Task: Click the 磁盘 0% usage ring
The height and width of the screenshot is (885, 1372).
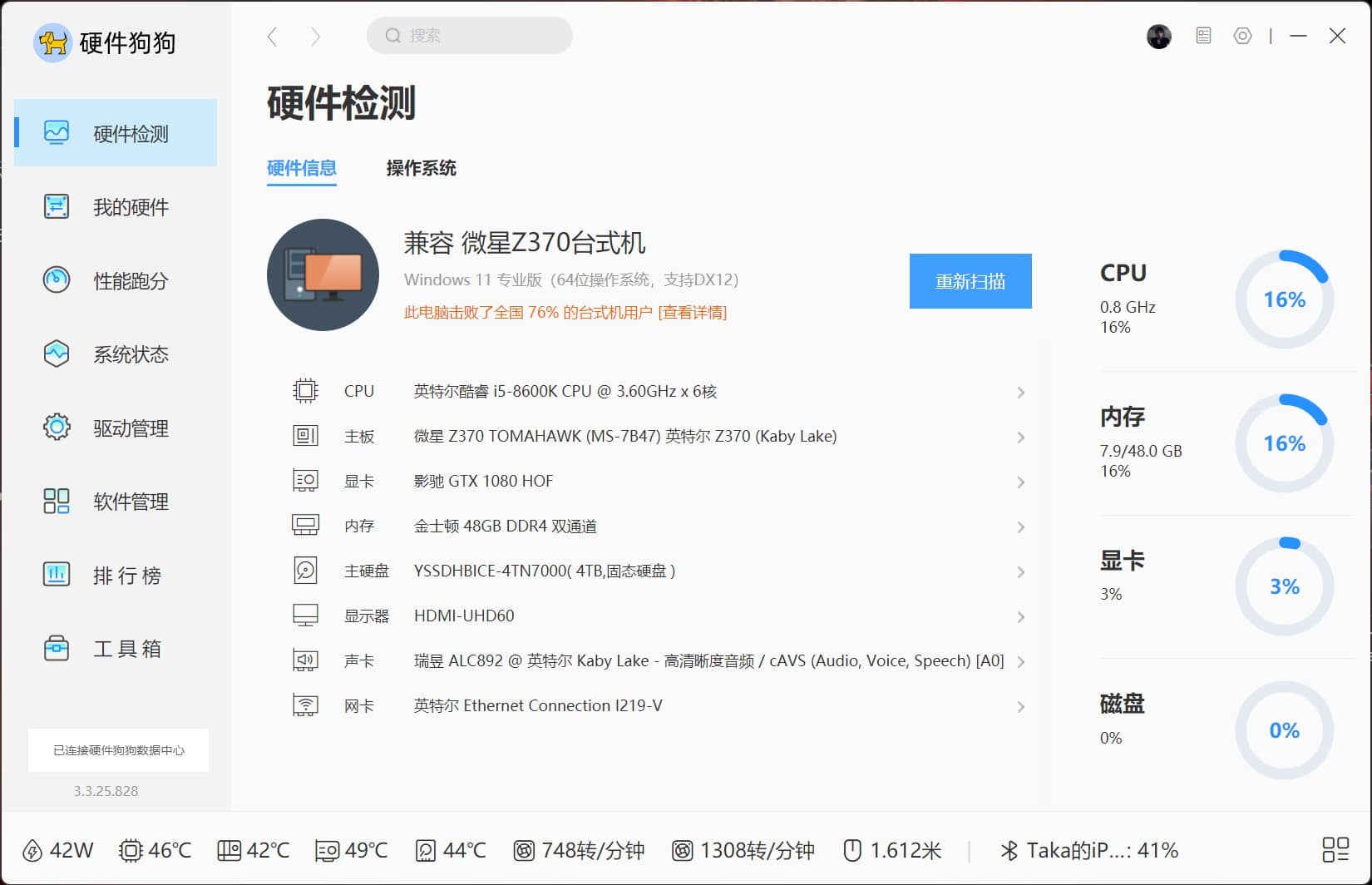Action: pos(1284,730)
